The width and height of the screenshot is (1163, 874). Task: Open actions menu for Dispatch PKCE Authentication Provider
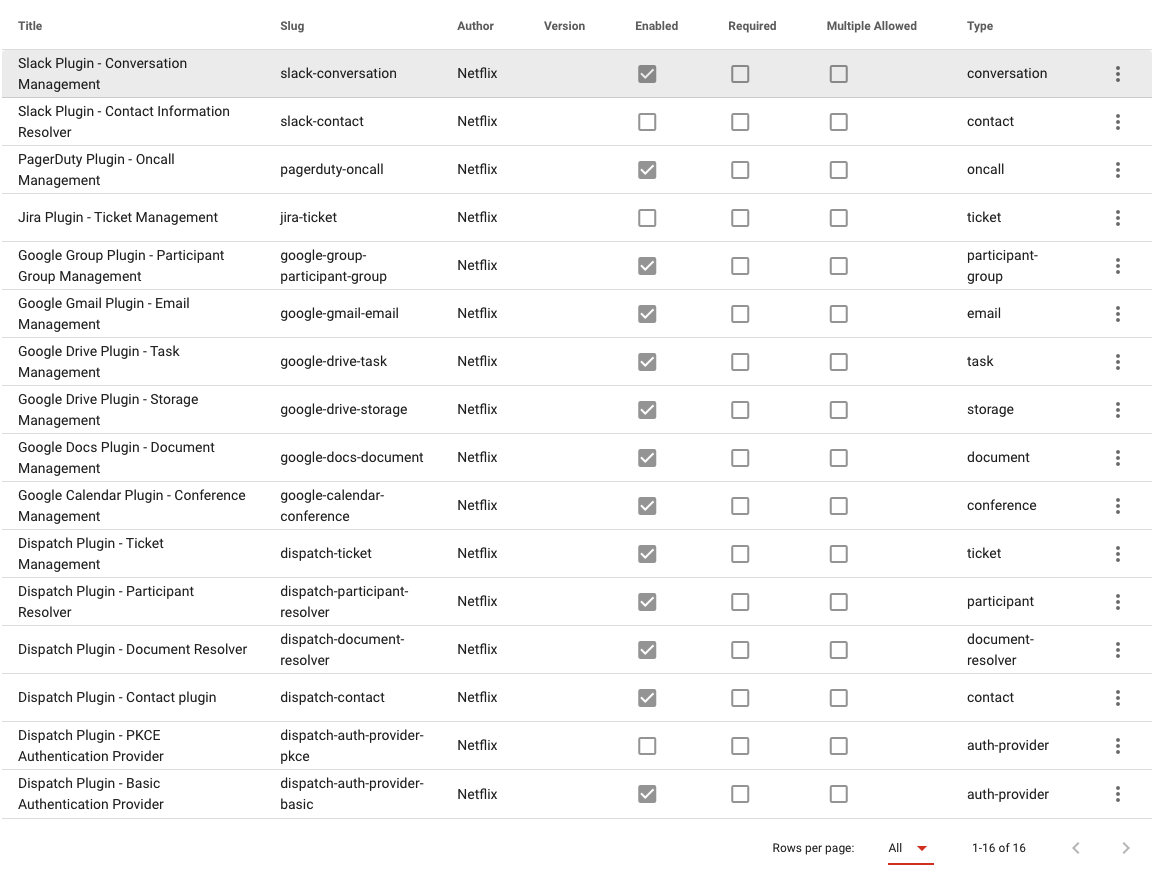(x=1117, y=745)
